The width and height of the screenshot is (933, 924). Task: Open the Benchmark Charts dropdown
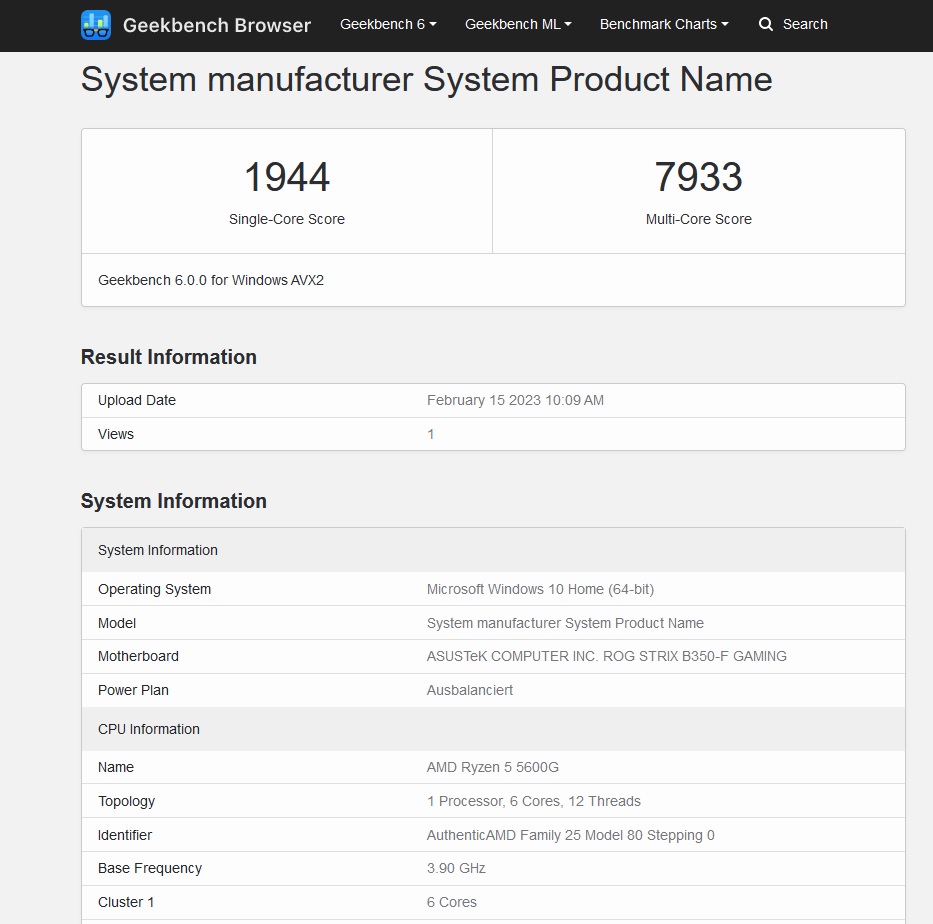(x=663, y=24)
